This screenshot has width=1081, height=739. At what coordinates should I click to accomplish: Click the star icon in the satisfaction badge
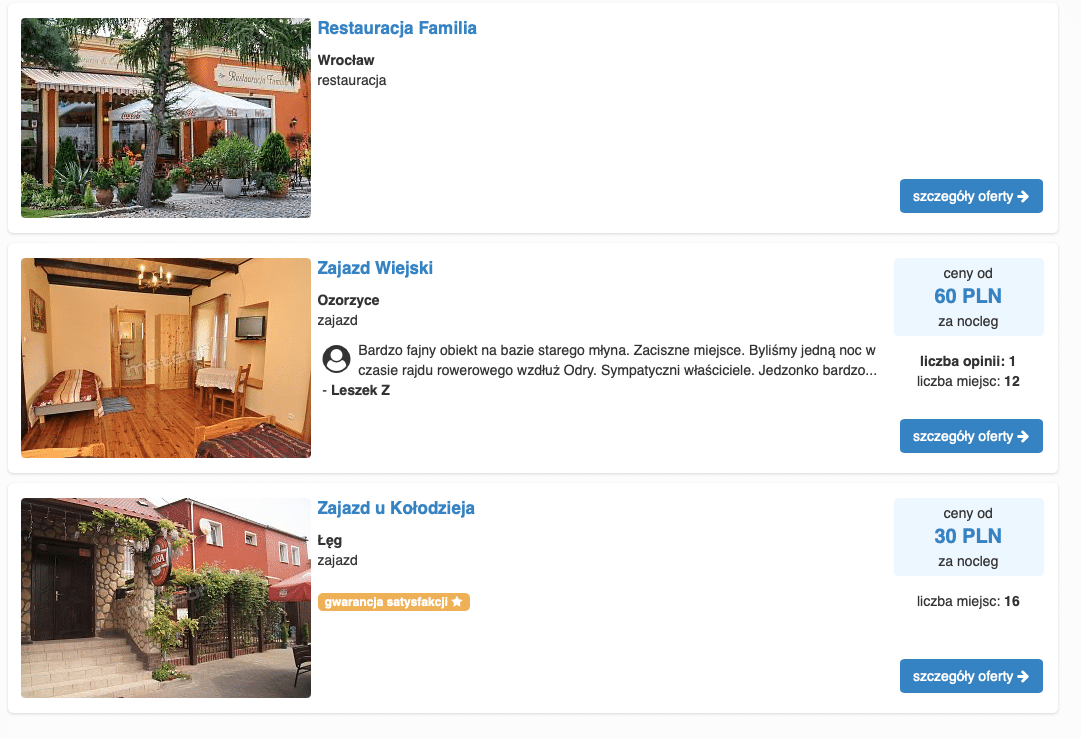click(457, 602)
